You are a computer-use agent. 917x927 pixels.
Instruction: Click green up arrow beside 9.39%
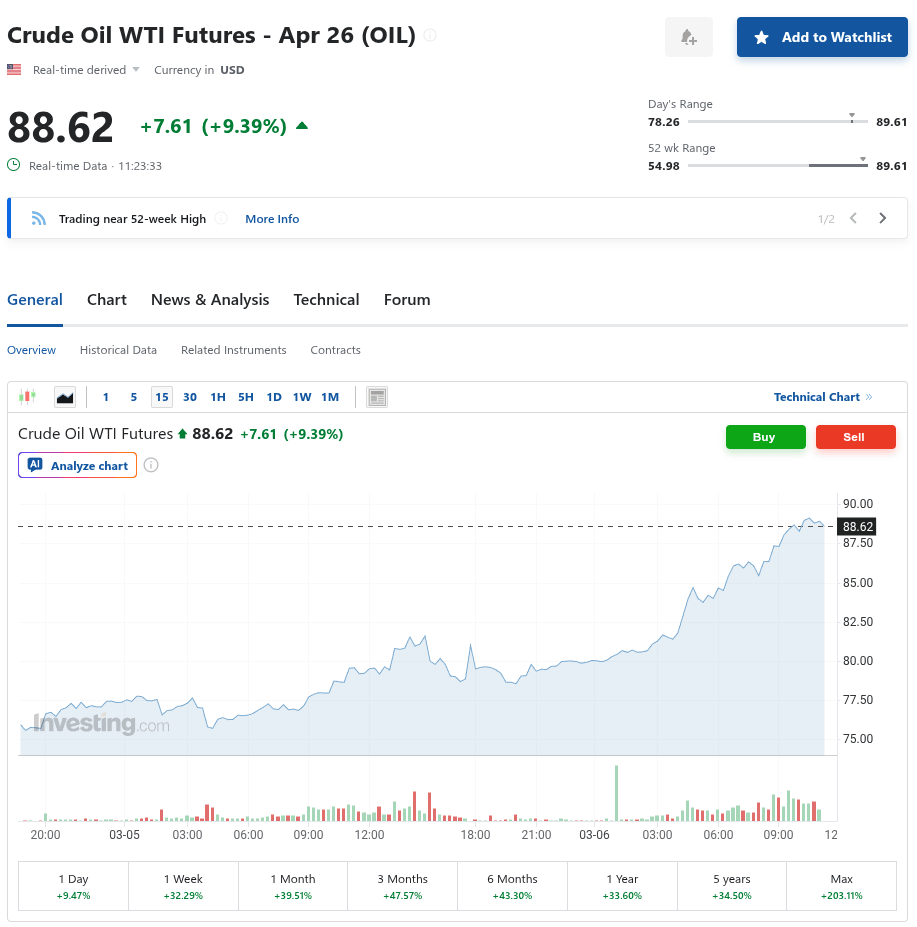[302, 125]
